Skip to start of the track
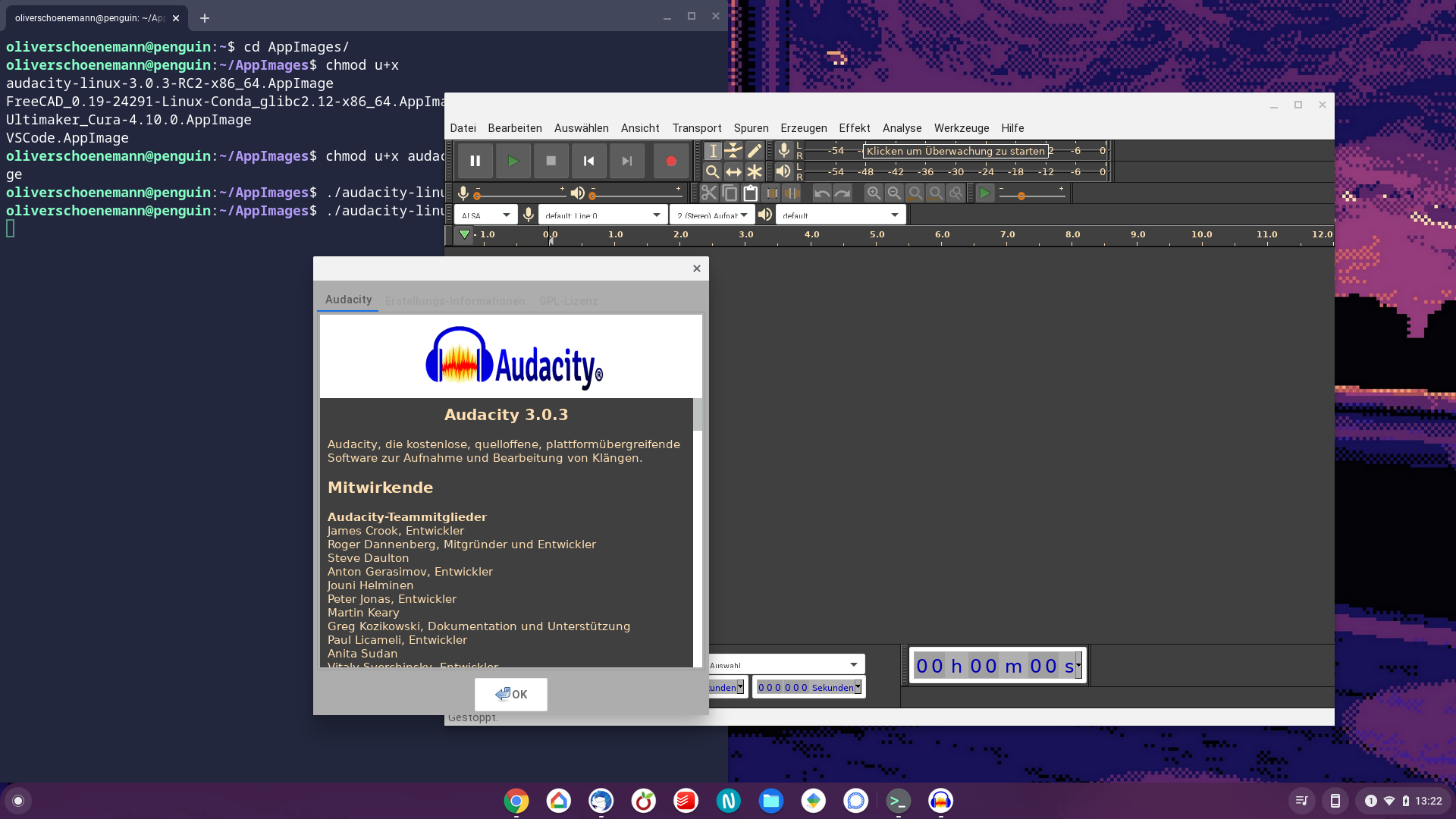1456x819 pixels. coord(588,161)
